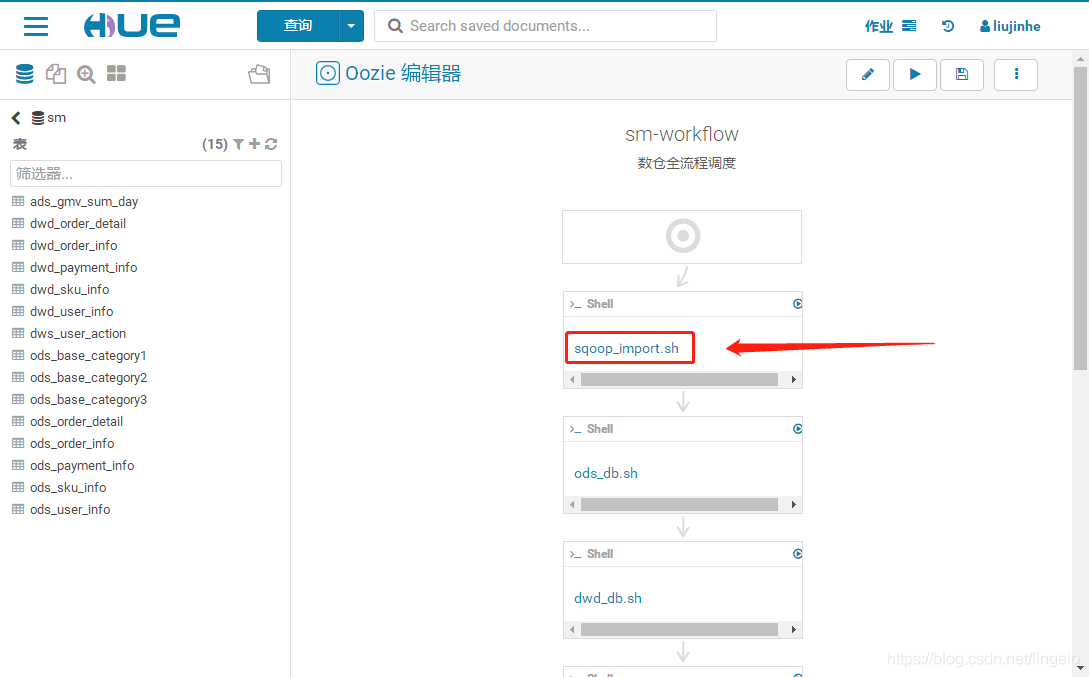Click right scroll arrow in ods_db.sh node
The height and width of the screenshot is (677, 1089).
tap(793, 505)
